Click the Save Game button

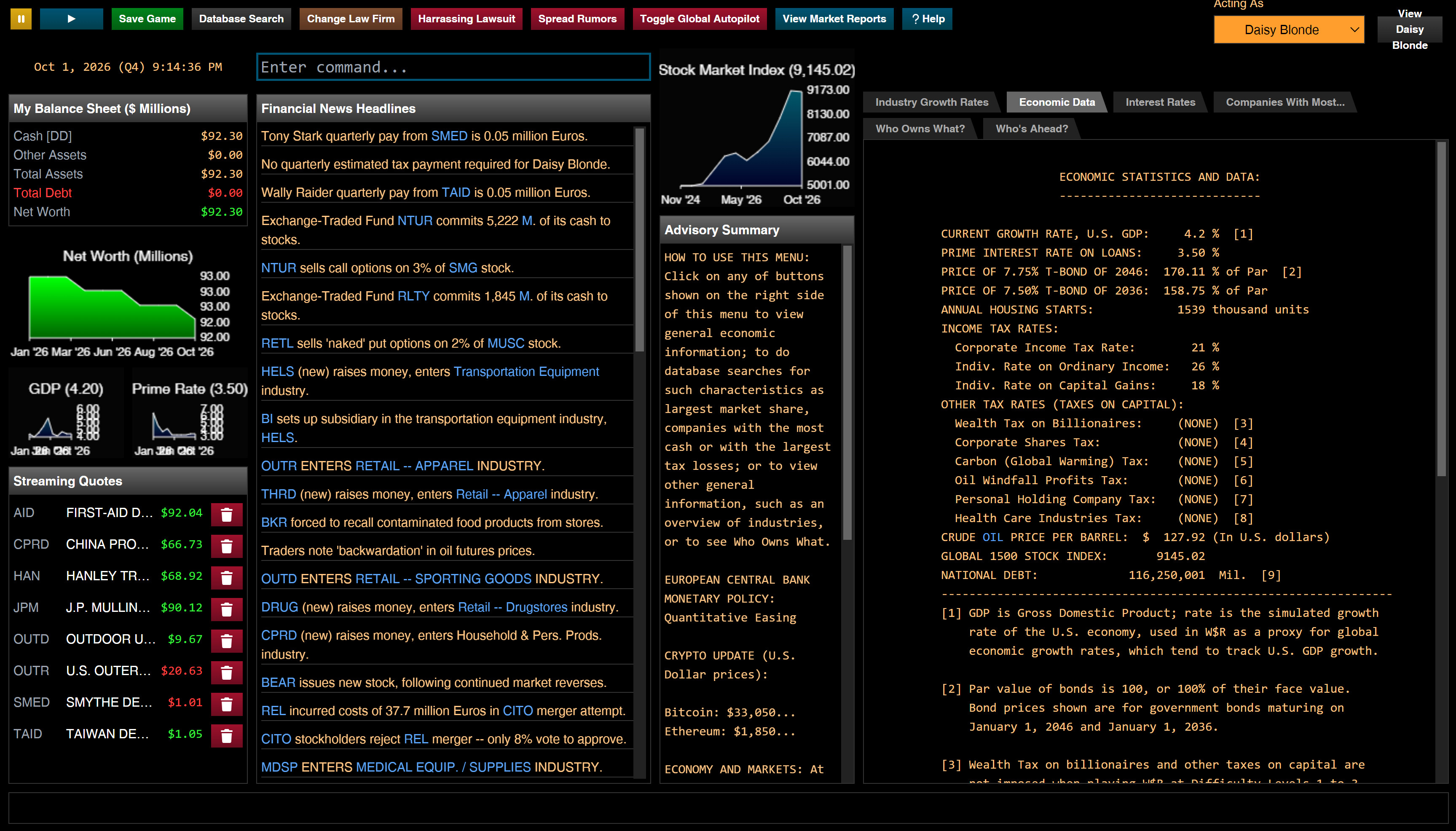pos(147,19)
